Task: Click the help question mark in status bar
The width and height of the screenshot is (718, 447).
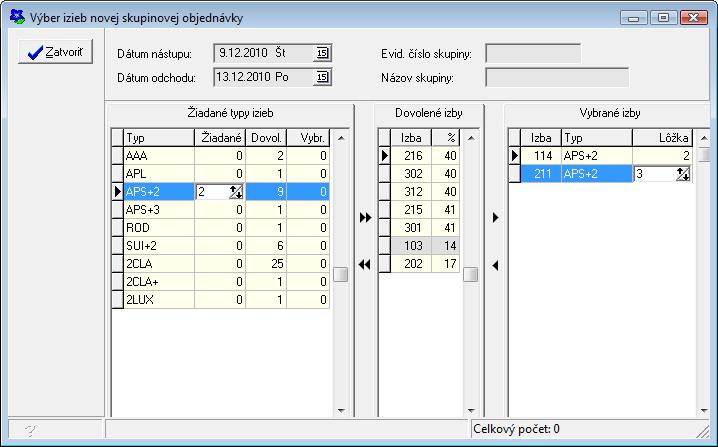Action: click(30, 430)
